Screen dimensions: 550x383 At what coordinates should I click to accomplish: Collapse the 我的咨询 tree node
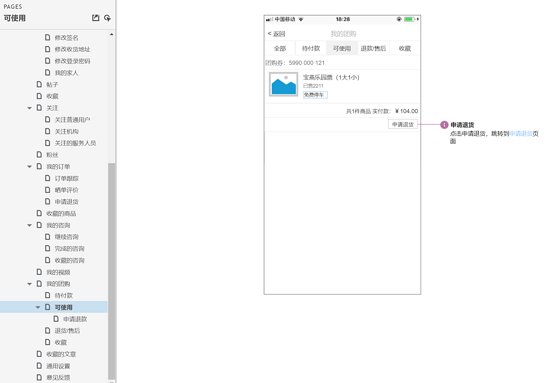click(29, 225)
